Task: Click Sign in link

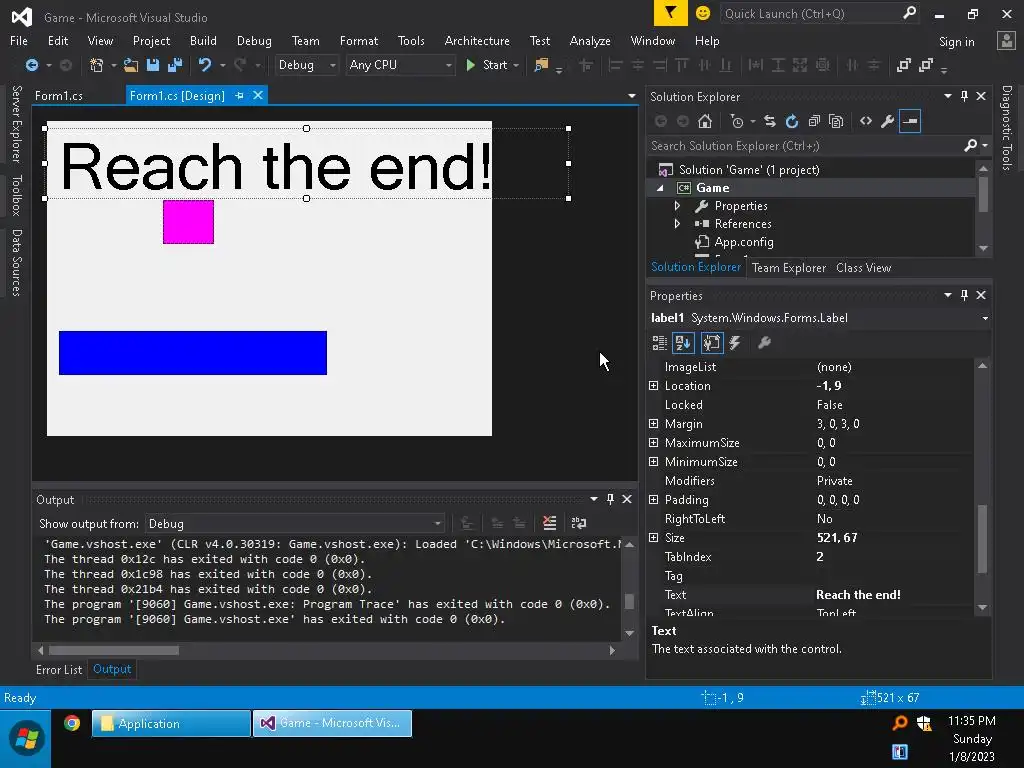Action: pos(956,42)
